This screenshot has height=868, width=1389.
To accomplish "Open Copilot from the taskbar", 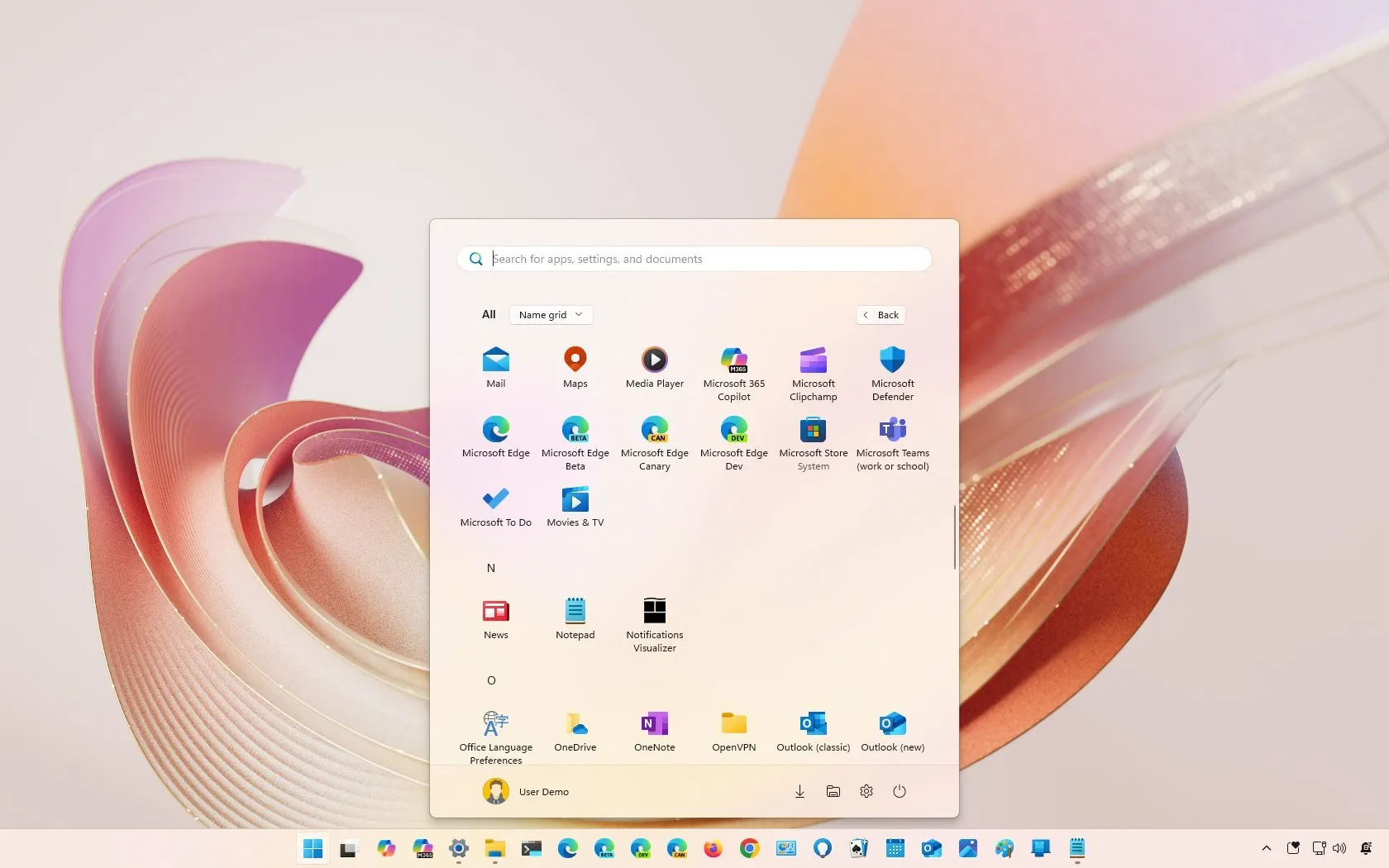I will (x=385, y=848).
